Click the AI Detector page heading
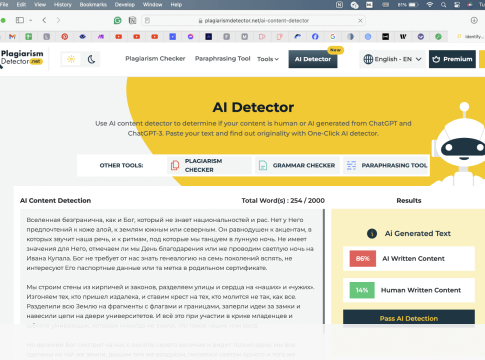This screenshot has height=360, width=485. pos(253,107)
